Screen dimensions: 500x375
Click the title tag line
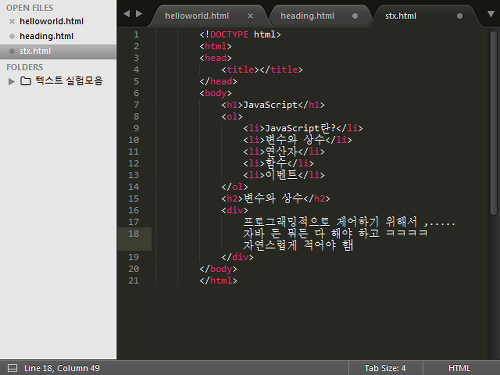point(262,70)
